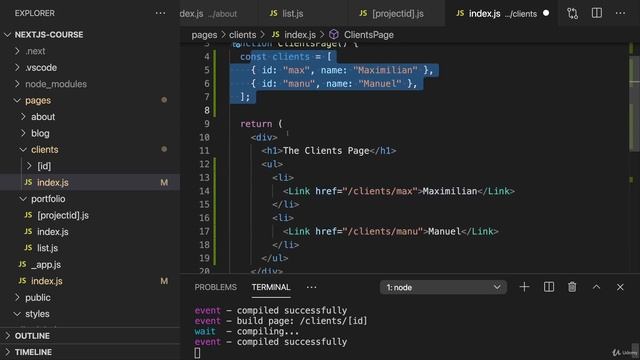This screenshot has width=640, height=360.
Task: Close the terminal panel
Action: tap(620, 287)
